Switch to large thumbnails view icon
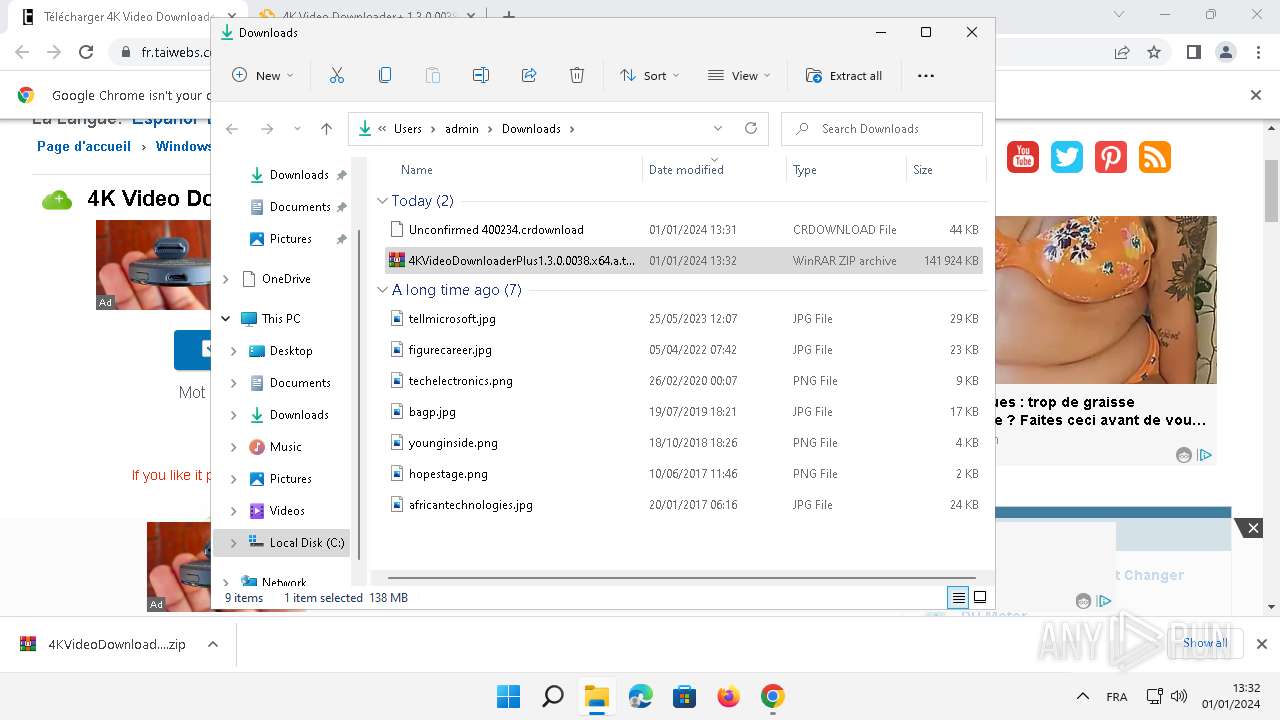Viewport: 1280px width, 720px height. 980,598
